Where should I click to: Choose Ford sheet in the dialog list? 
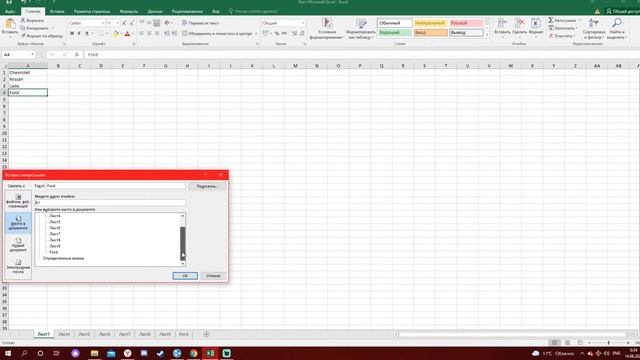pyautogui.click(x=53, y=252)
